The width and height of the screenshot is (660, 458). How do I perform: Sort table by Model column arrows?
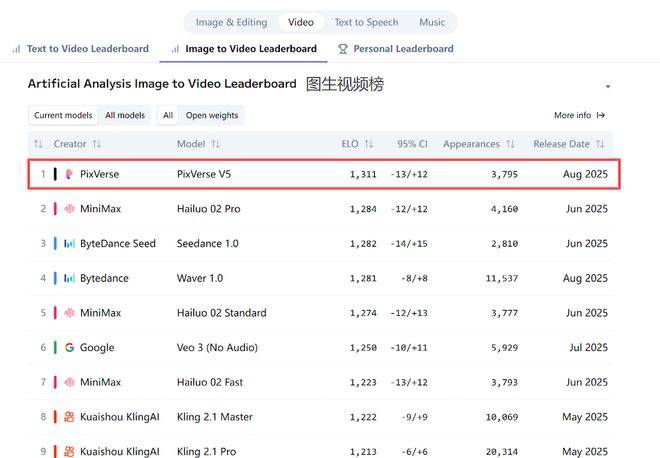(x=216, y=144)
